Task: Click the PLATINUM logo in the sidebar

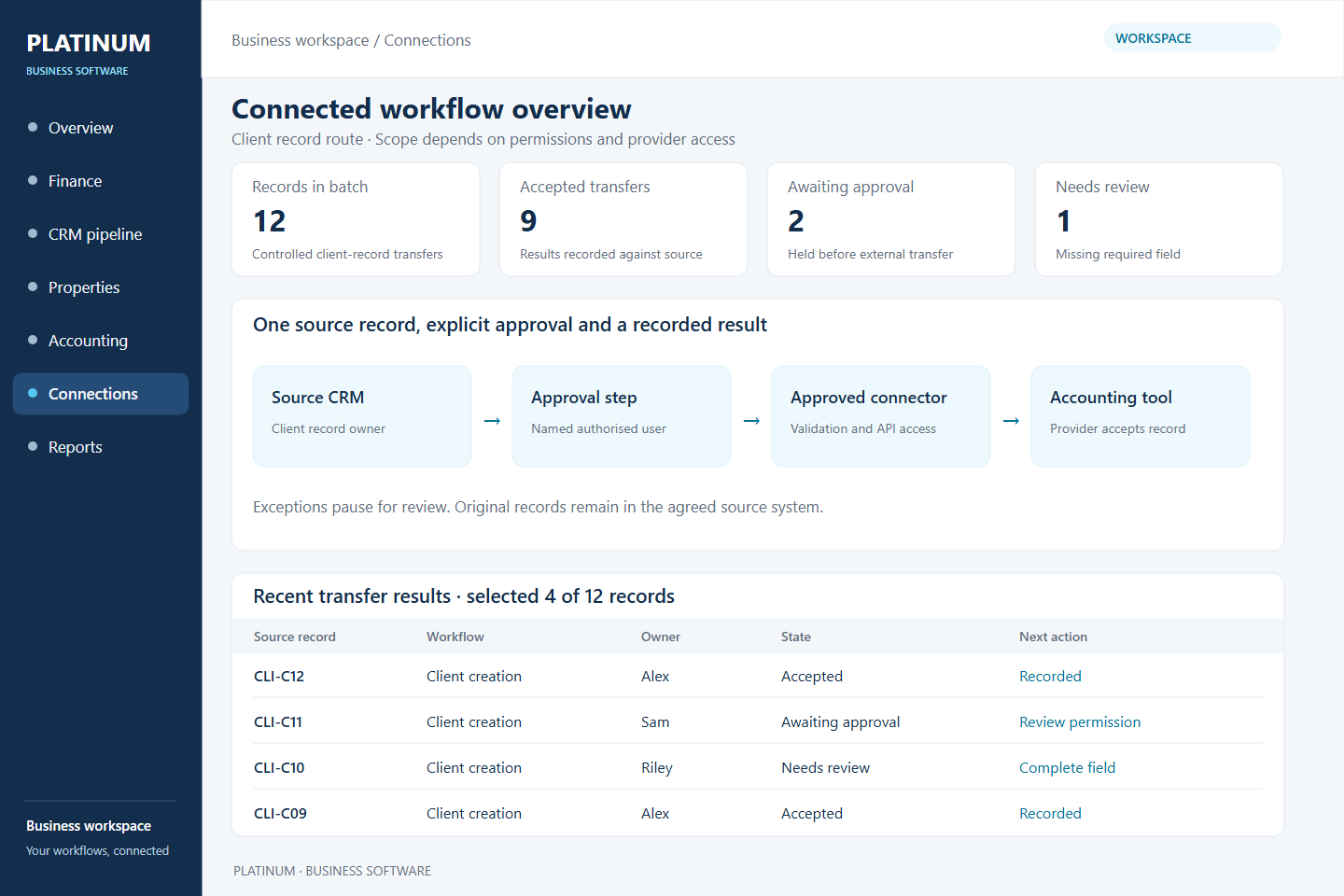Action: pyautogui.click(x=89, y=44)
